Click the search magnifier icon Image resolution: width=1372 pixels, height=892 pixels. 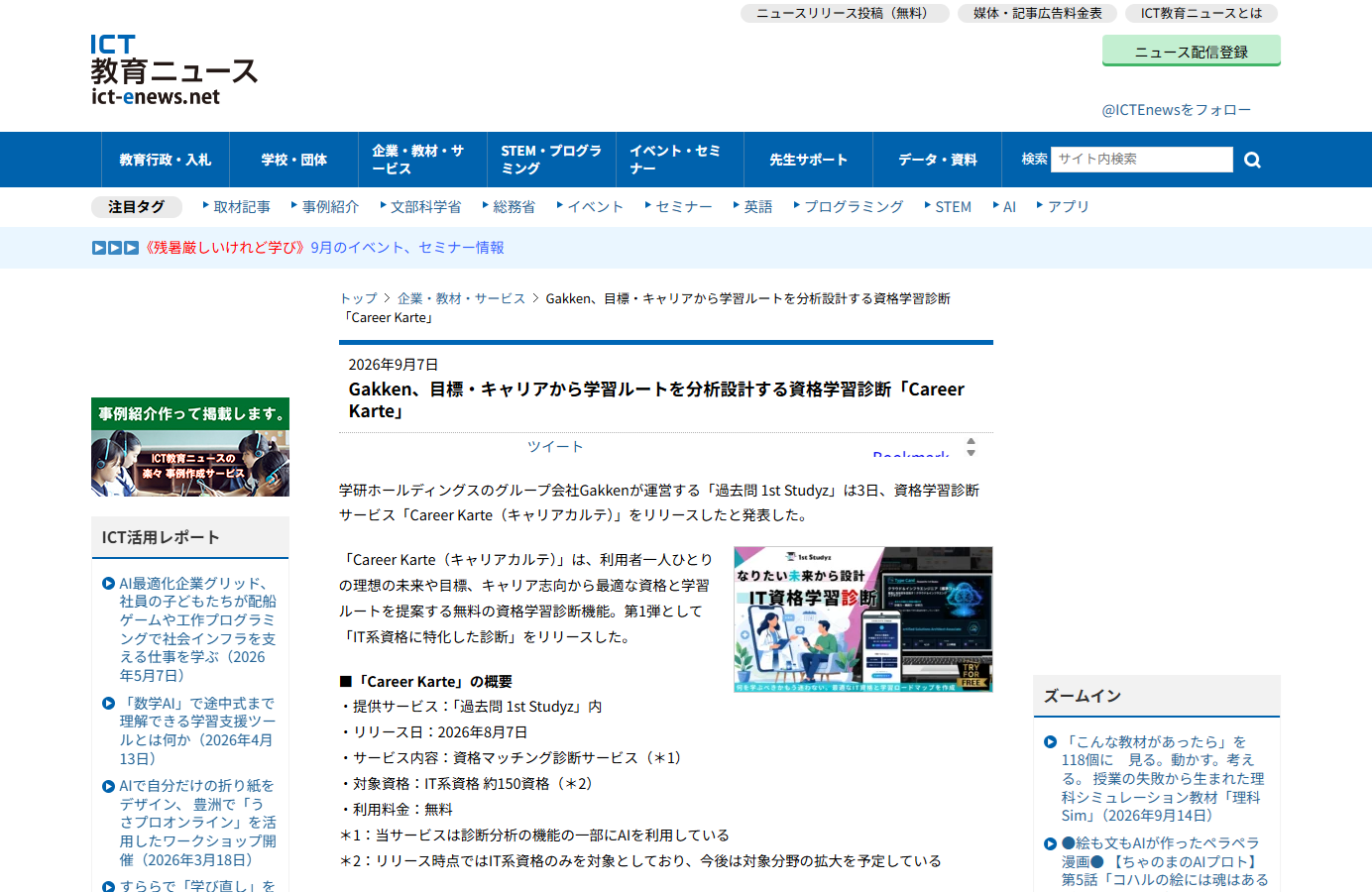(x=1252, y=160)
